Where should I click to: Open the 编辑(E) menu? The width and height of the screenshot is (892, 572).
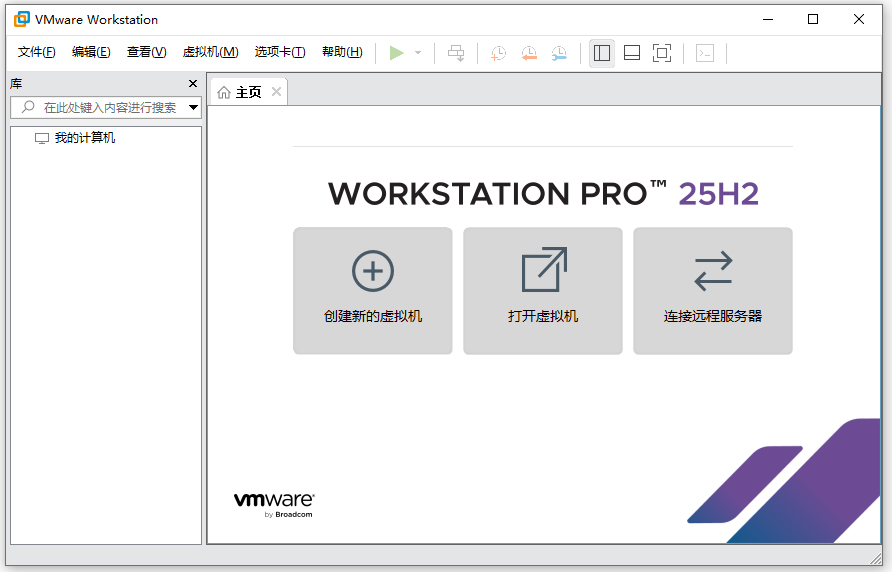(x=91, y=52)
